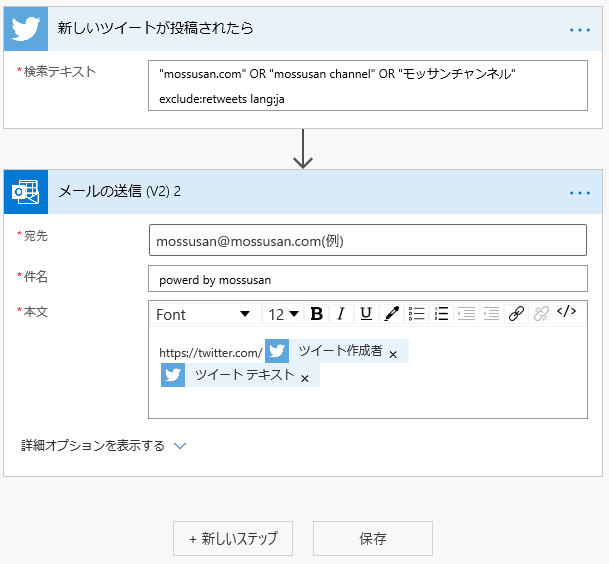Viewport: 609px width, 564px height.
Task: Toggle italic formatting in the email body
Action: click(341, 314)
